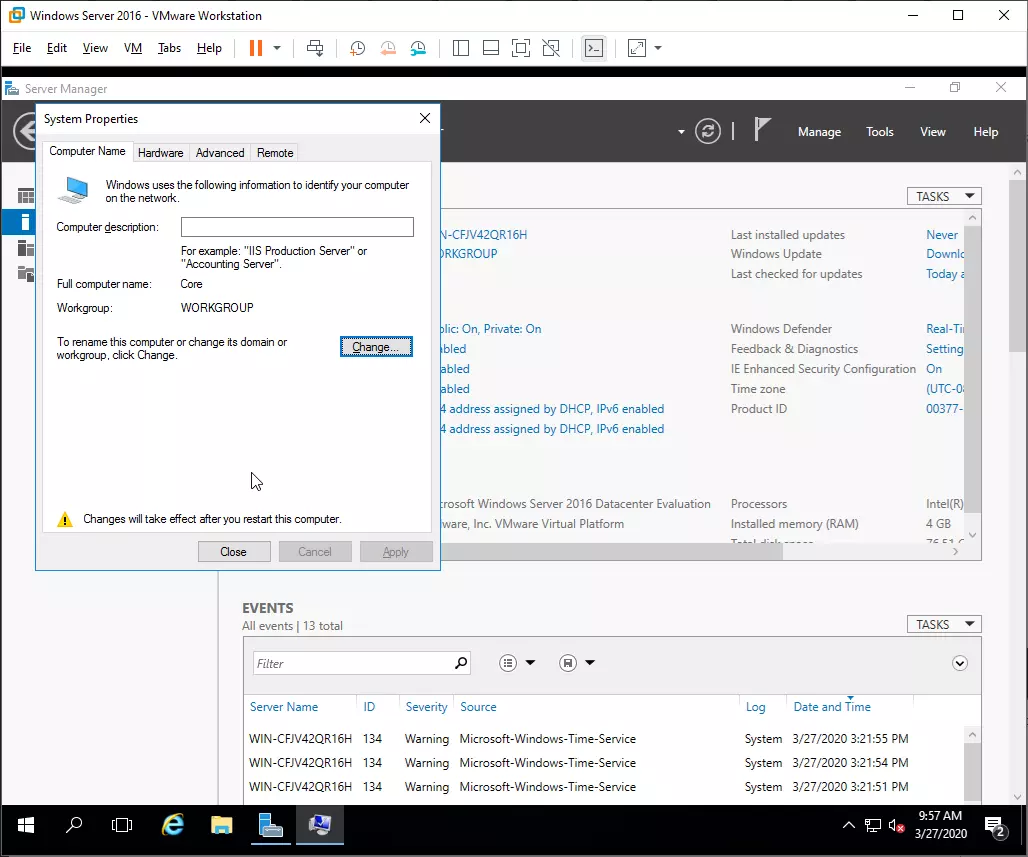Open the Server Manager Manage menu
This screenshot has width=1028, height=857.
click(820, 132)
